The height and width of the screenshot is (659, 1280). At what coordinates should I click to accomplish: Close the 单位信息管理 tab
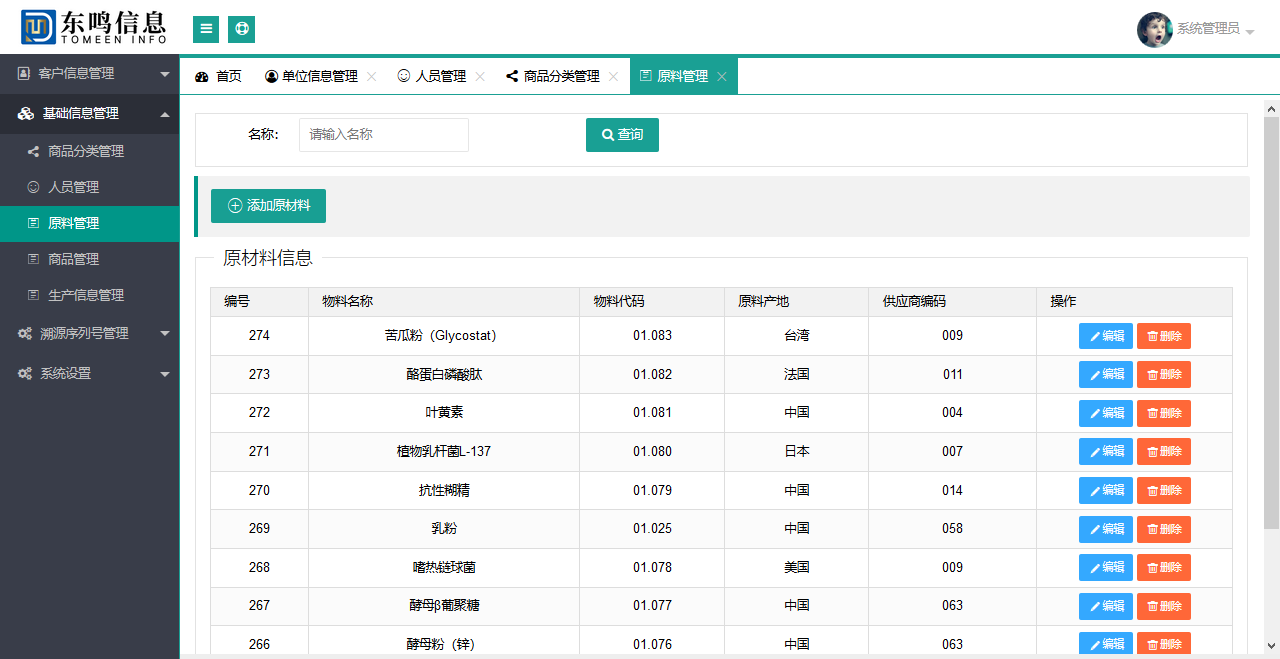[372, 77]
